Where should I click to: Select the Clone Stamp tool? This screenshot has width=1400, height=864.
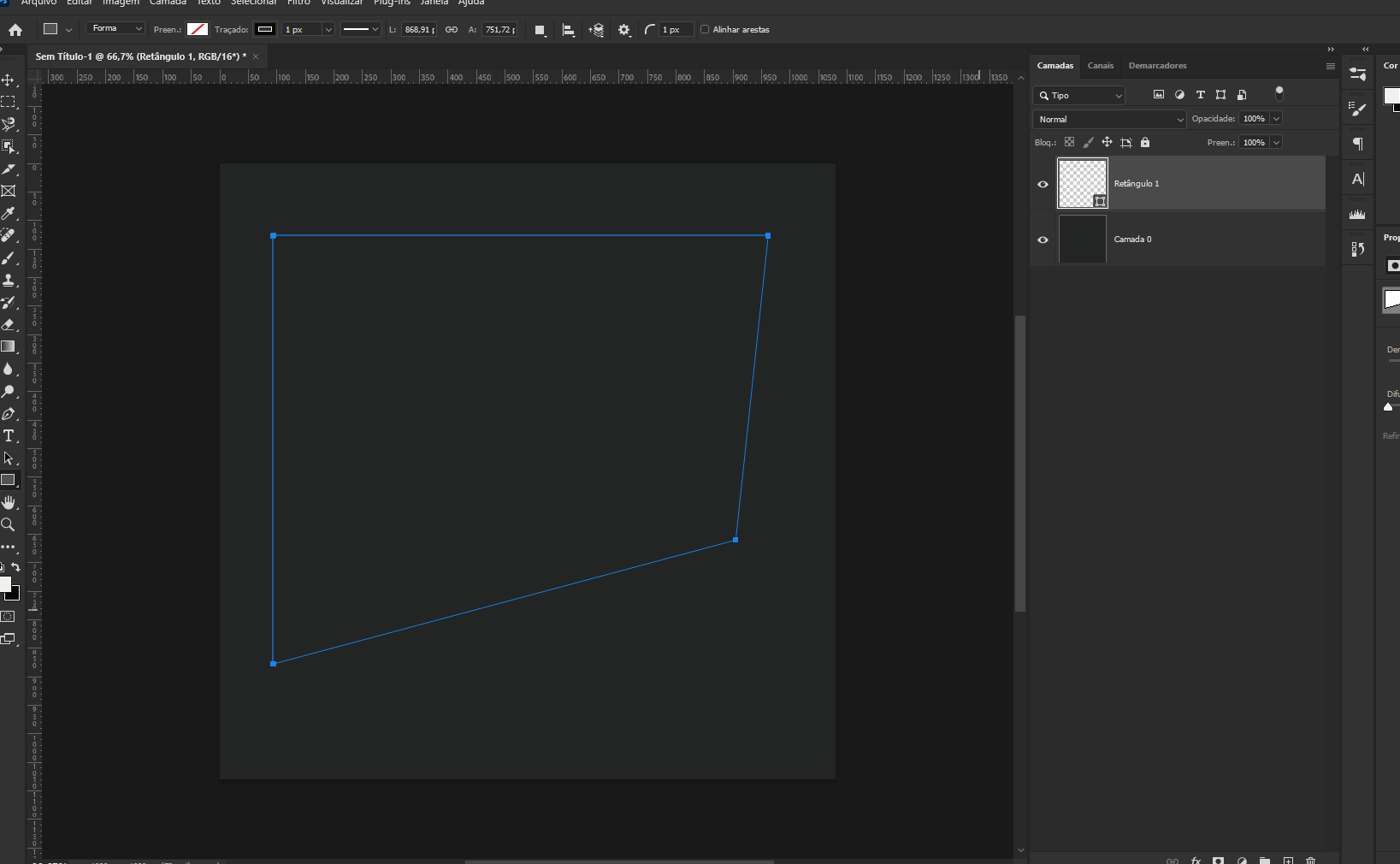tap(9, 280)
